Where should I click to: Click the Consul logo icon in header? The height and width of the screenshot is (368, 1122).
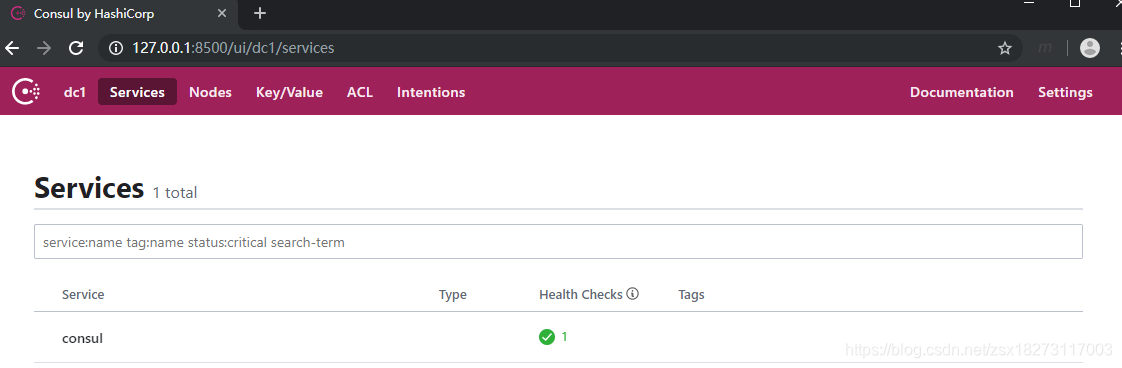[26, 92]
